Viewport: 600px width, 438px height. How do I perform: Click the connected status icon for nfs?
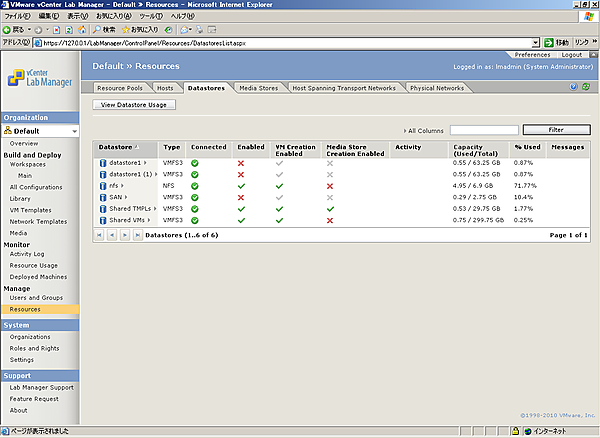(x=194, y=186)
